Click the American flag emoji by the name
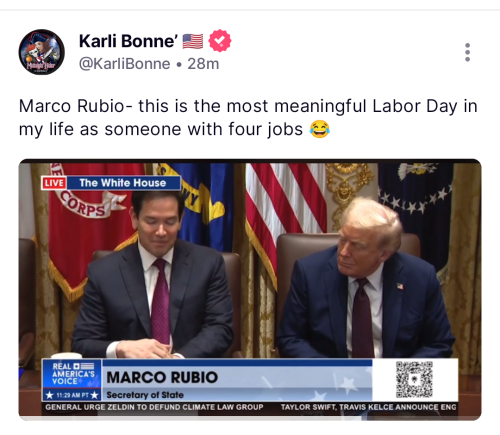The height and width of the screenshot is (435, 500). (193, 41)
